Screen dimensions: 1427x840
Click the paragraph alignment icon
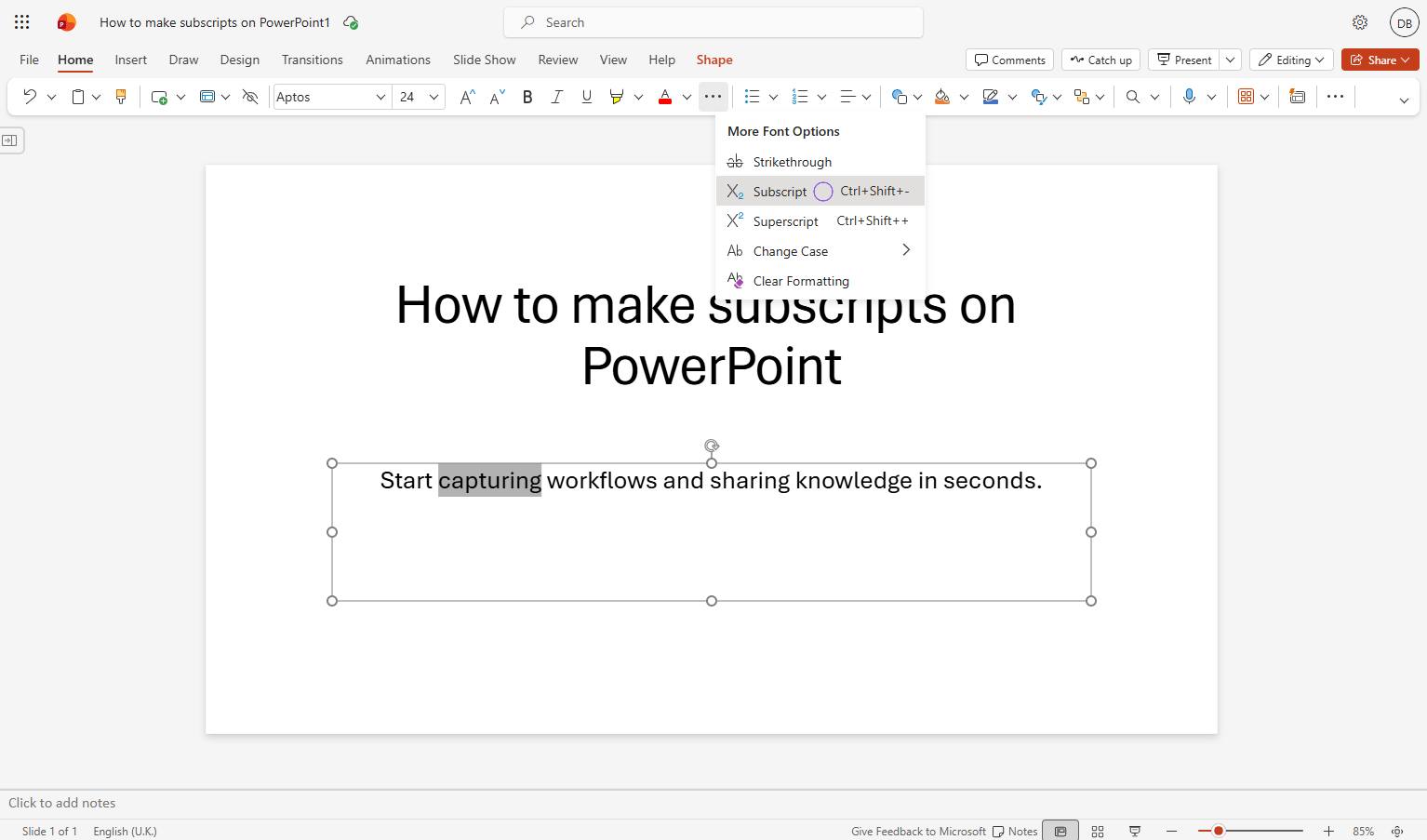847,97
